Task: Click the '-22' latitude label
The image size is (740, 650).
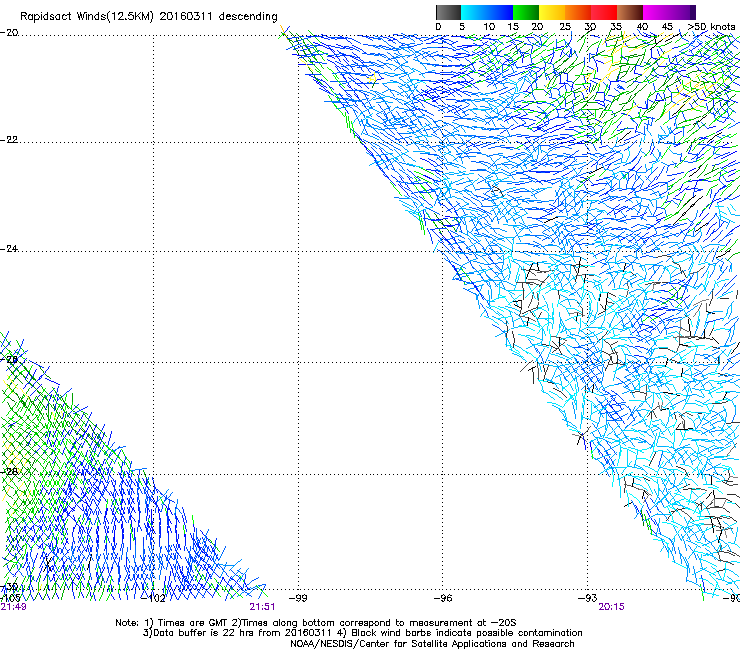Action: pyautogui.click(x=9, y=140)
